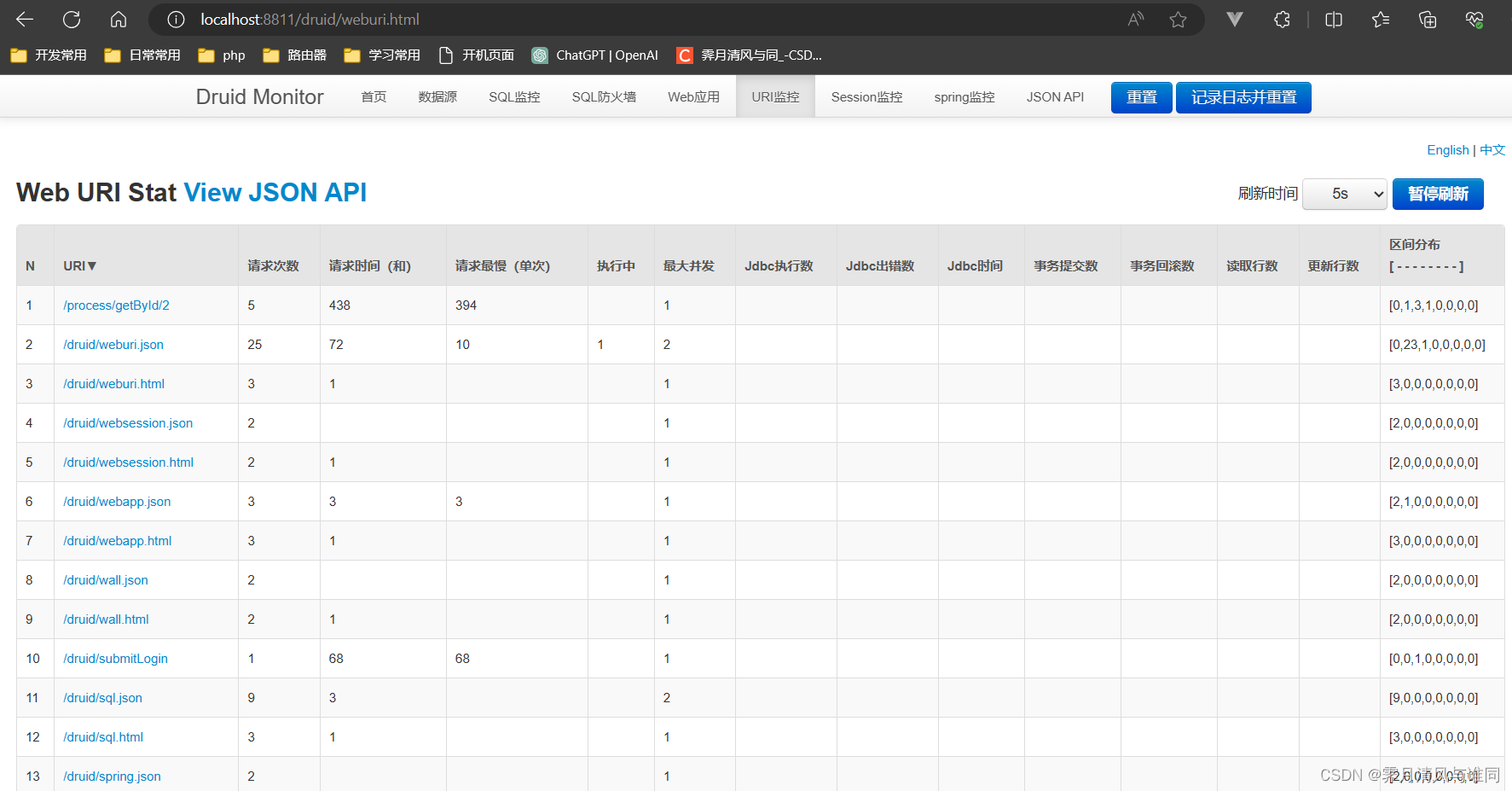This screenshot has height=791, width=1512.
Task: Open php bookmark folder
Action: [222, 55]
